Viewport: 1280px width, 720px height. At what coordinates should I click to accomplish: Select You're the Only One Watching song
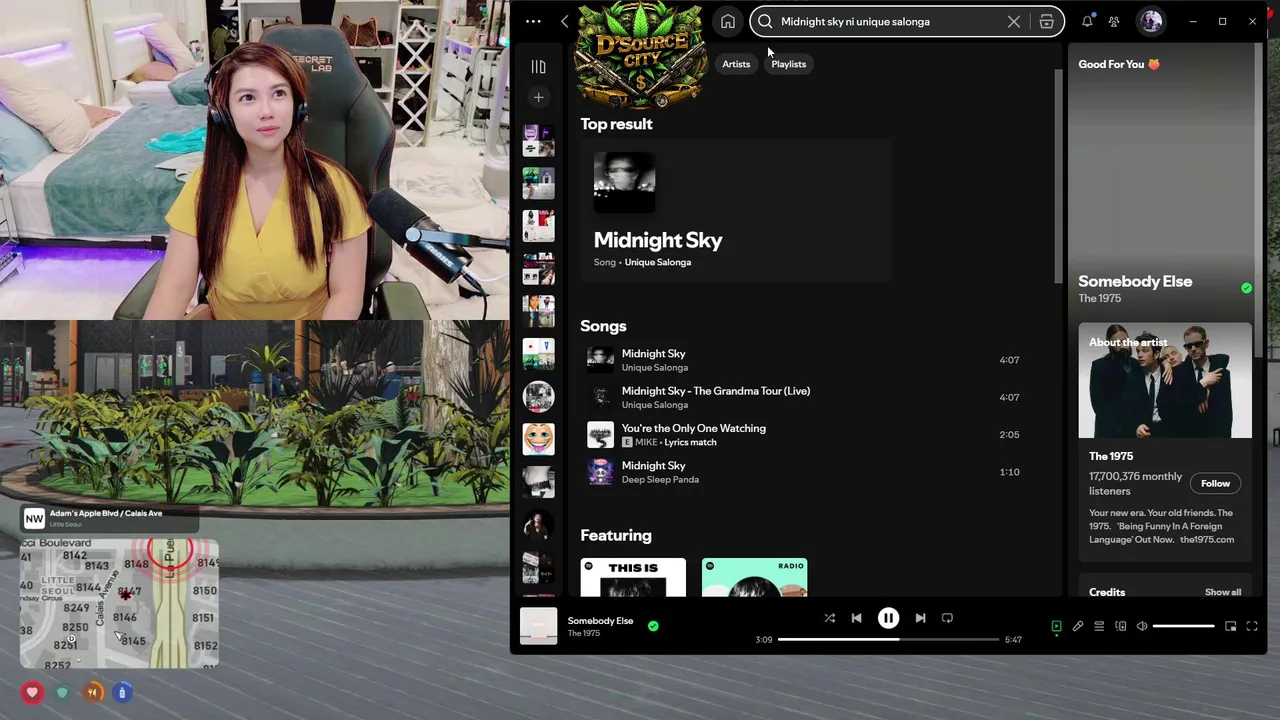[805, 435]
